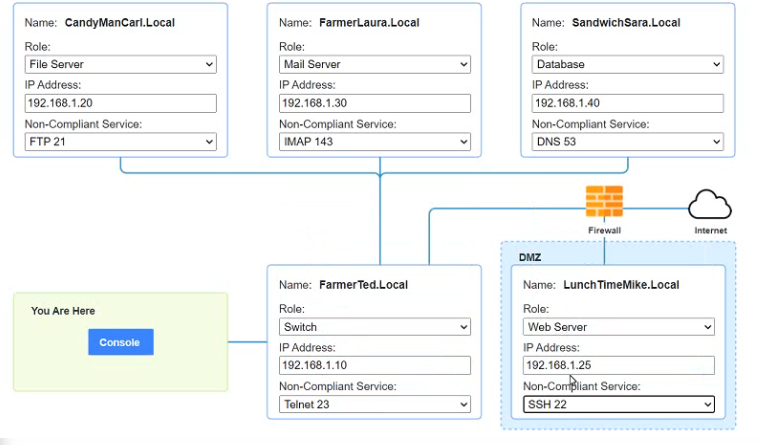
Task: Click the orange Firewall brick icon
Action: point(604,201)
